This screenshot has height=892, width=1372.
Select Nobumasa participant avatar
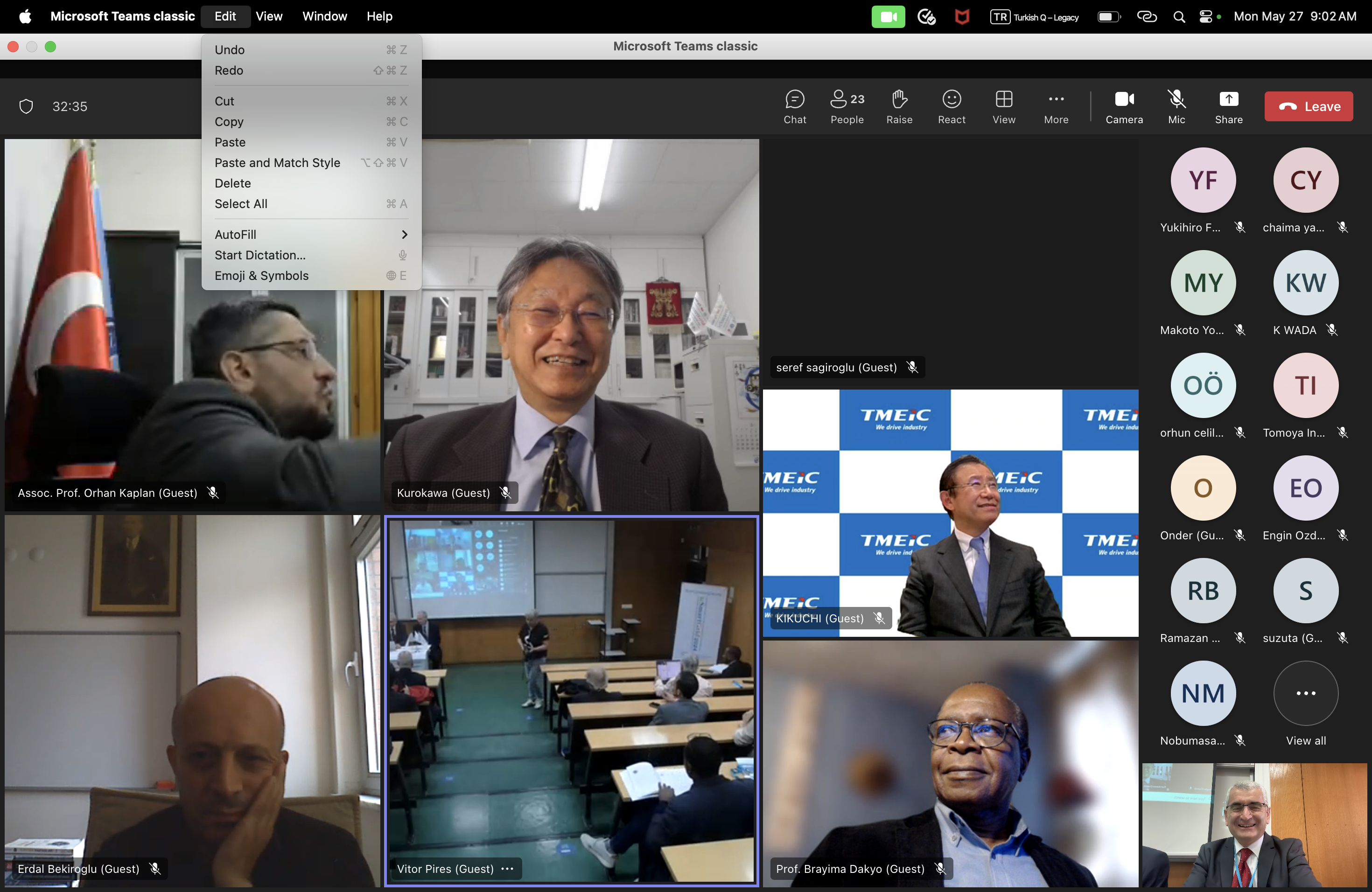1203,693
